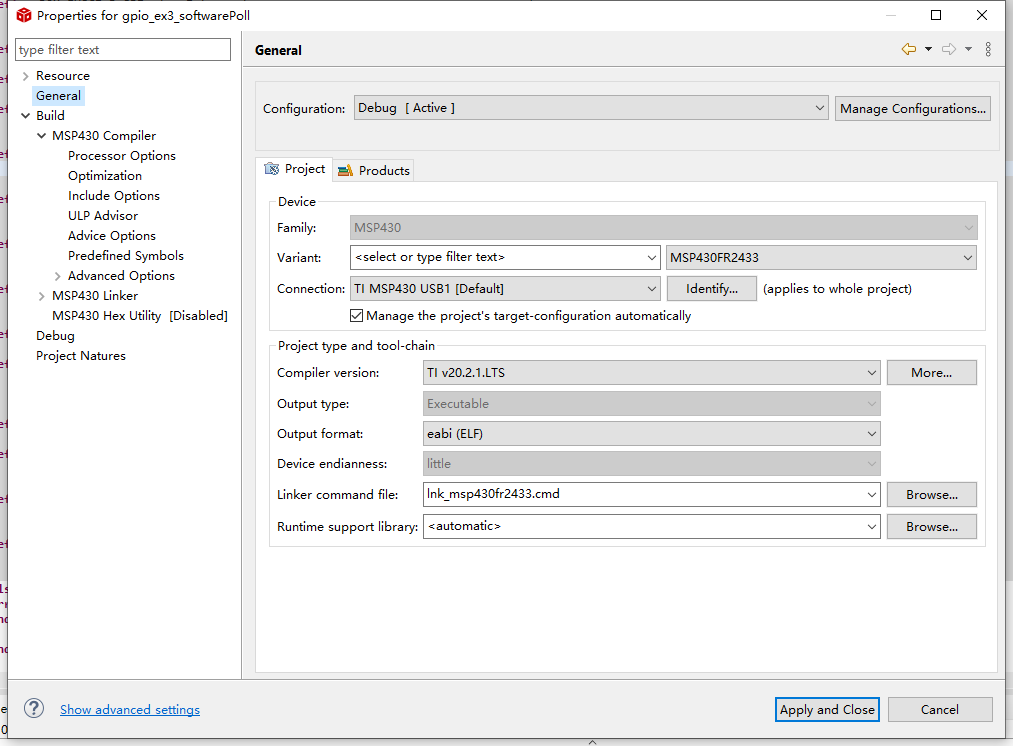Select Optimization in the settings tree
The height and width of the screenshot is (746, 1013).
pos(105,176)
